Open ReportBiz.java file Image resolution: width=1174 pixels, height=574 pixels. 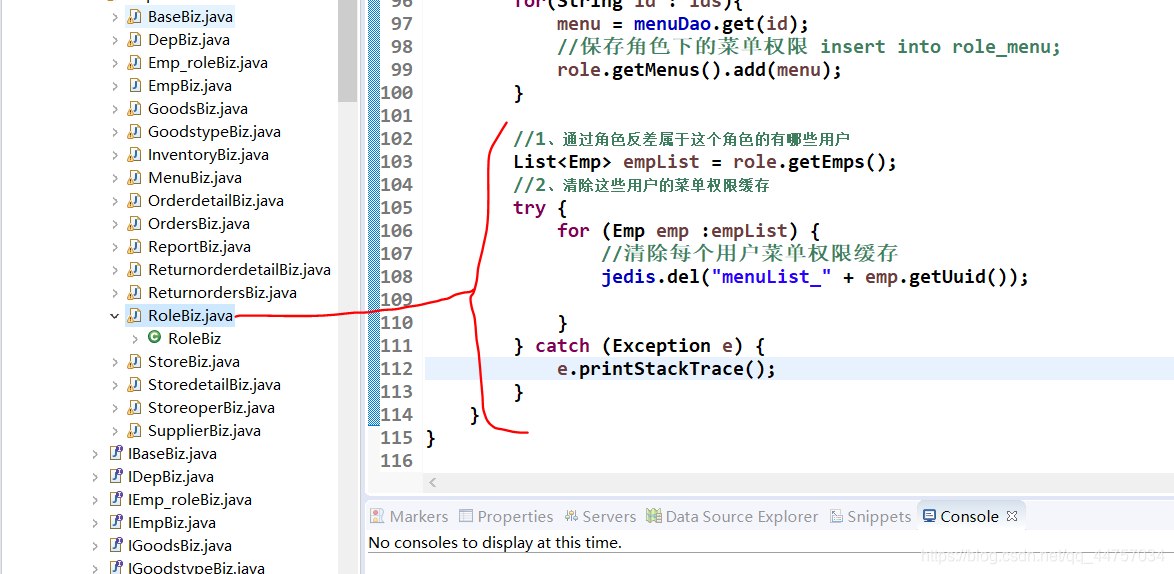pyautogui.click(x=199, y=248)
